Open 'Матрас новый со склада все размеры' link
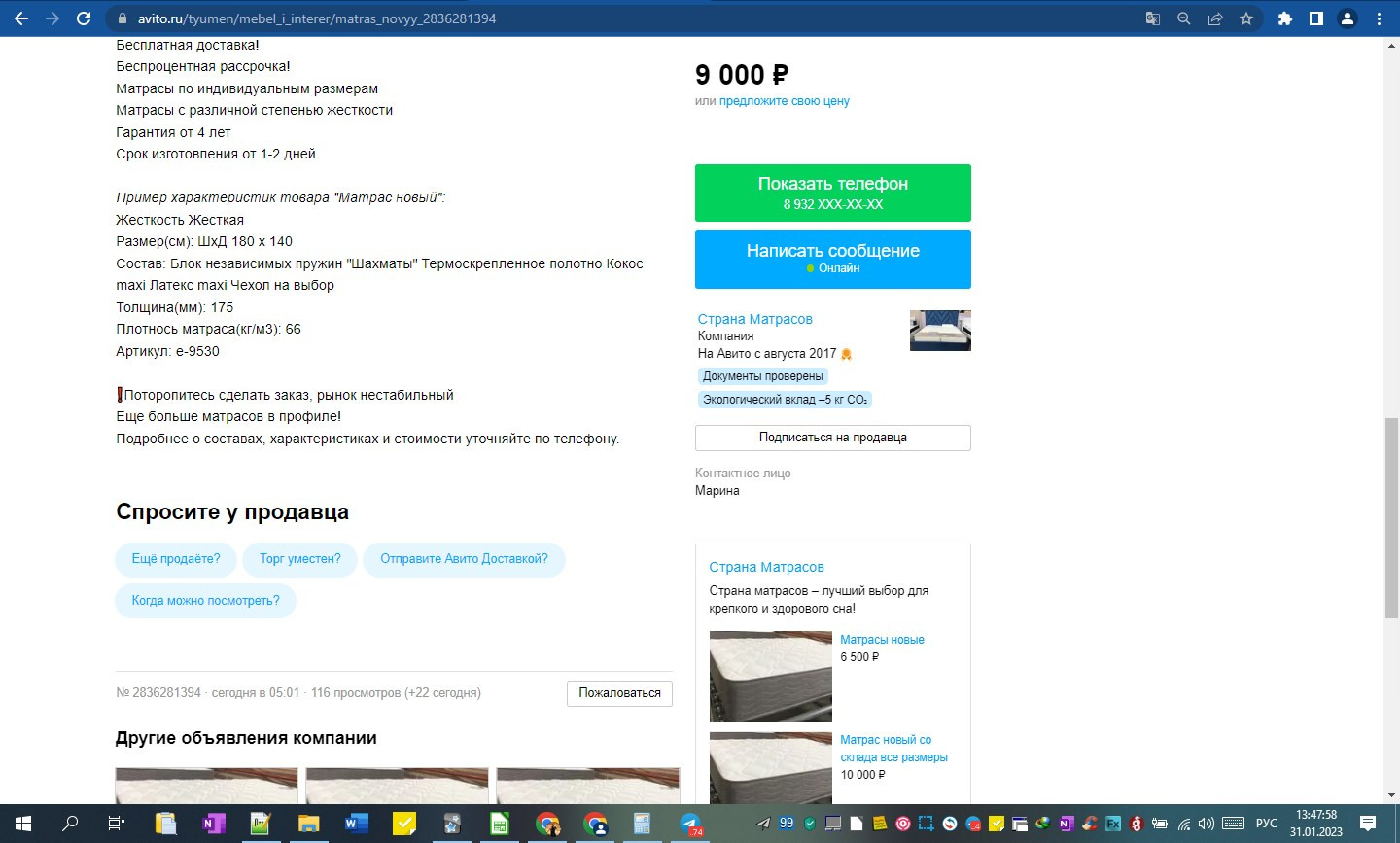The image size is (1400, 843). (893, 749)
